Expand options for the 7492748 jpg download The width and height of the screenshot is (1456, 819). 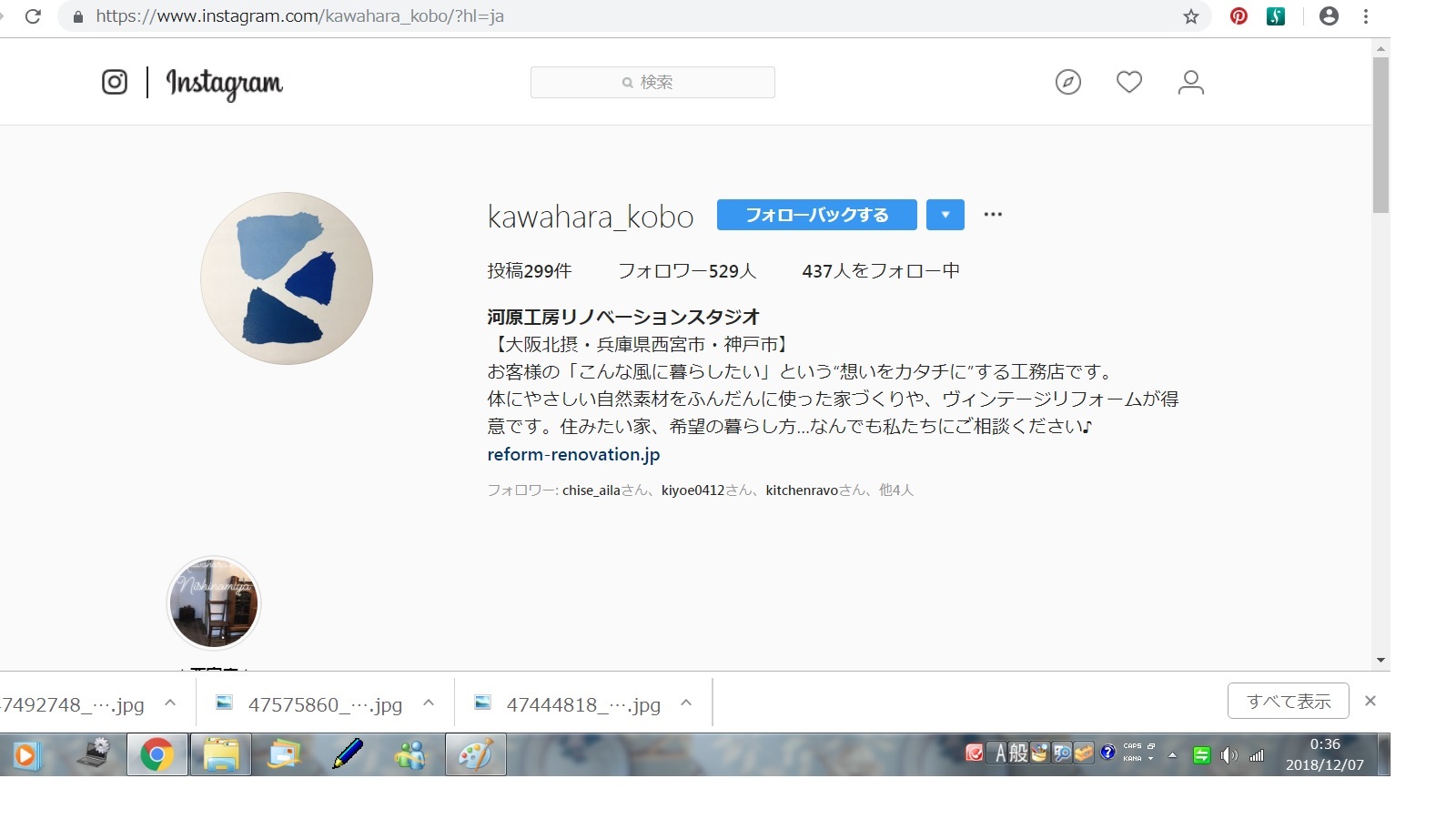170,703
